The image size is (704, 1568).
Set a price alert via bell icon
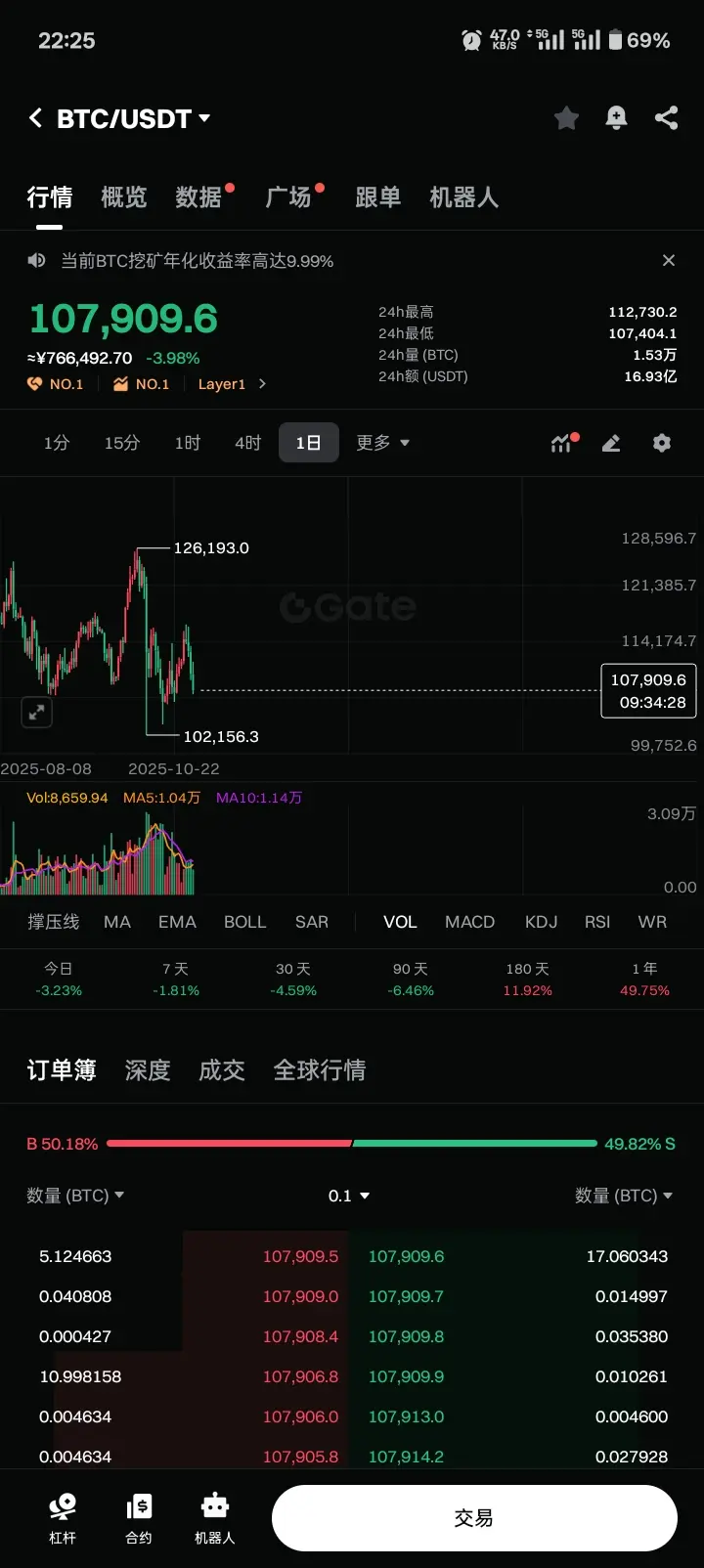(x=616, y=118)
